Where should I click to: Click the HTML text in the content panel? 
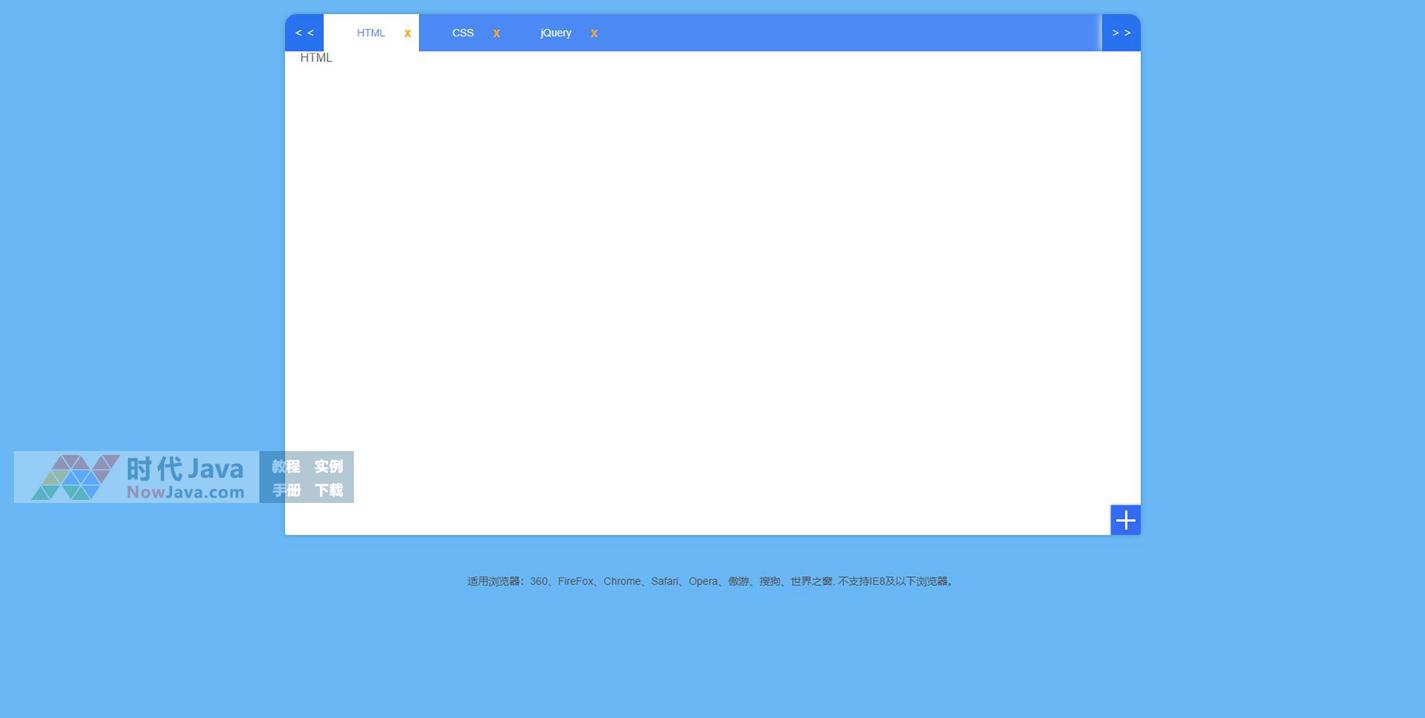click(x=316, y=58)
